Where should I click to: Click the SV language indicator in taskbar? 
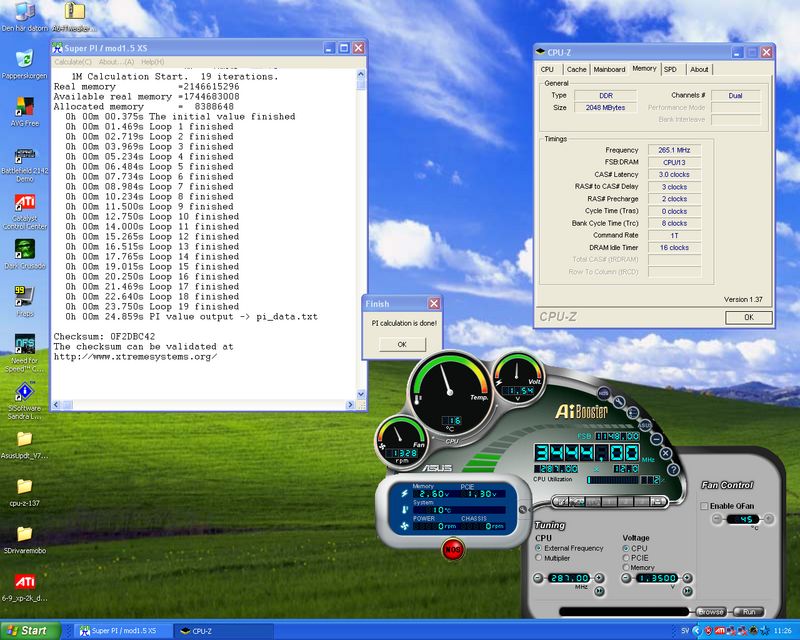(685, 631)
